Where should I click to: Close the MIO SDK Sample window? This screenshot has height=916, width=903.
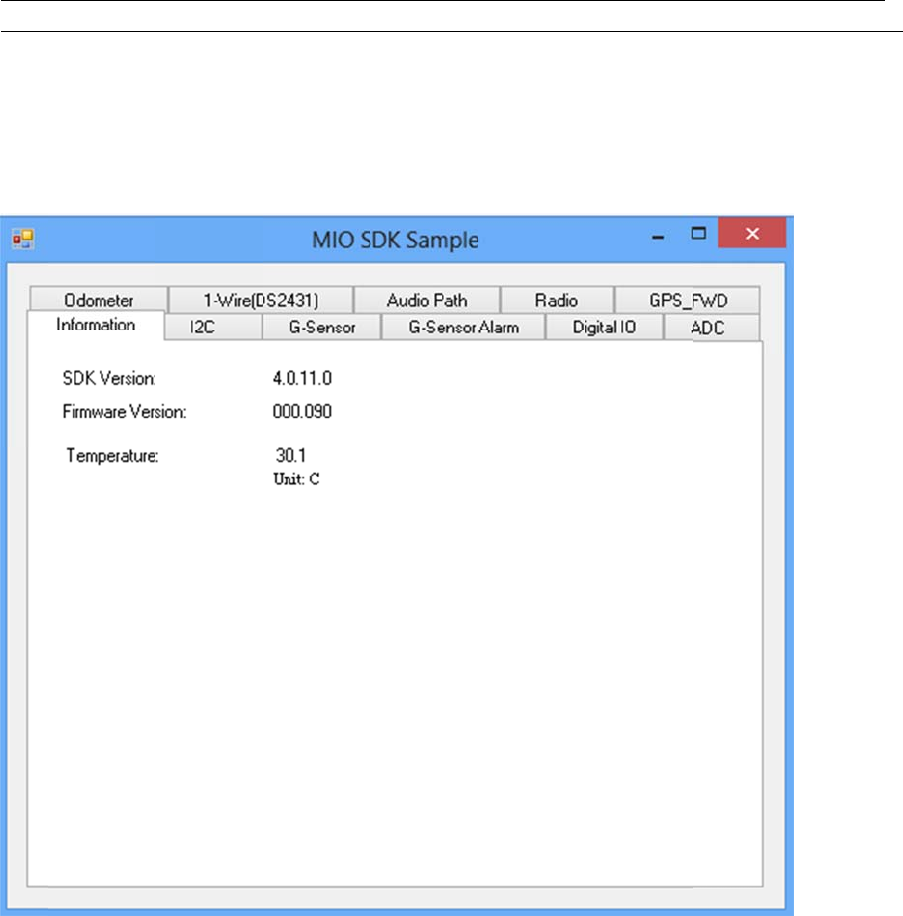pyautogui.click(x=752, y=233)
